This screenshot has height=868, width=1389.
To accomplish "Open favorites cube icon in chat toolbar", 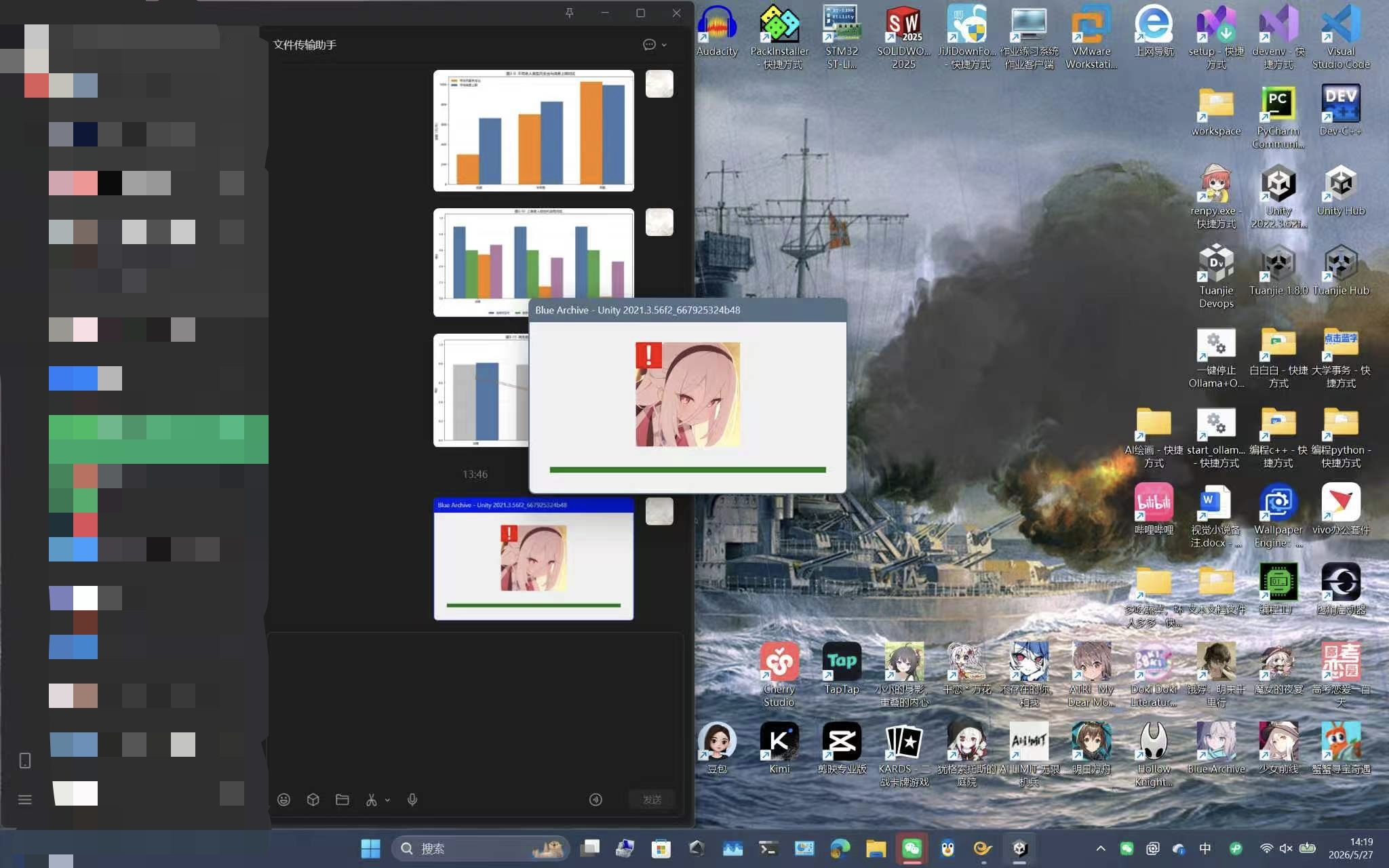I will (x=313, y=800).
